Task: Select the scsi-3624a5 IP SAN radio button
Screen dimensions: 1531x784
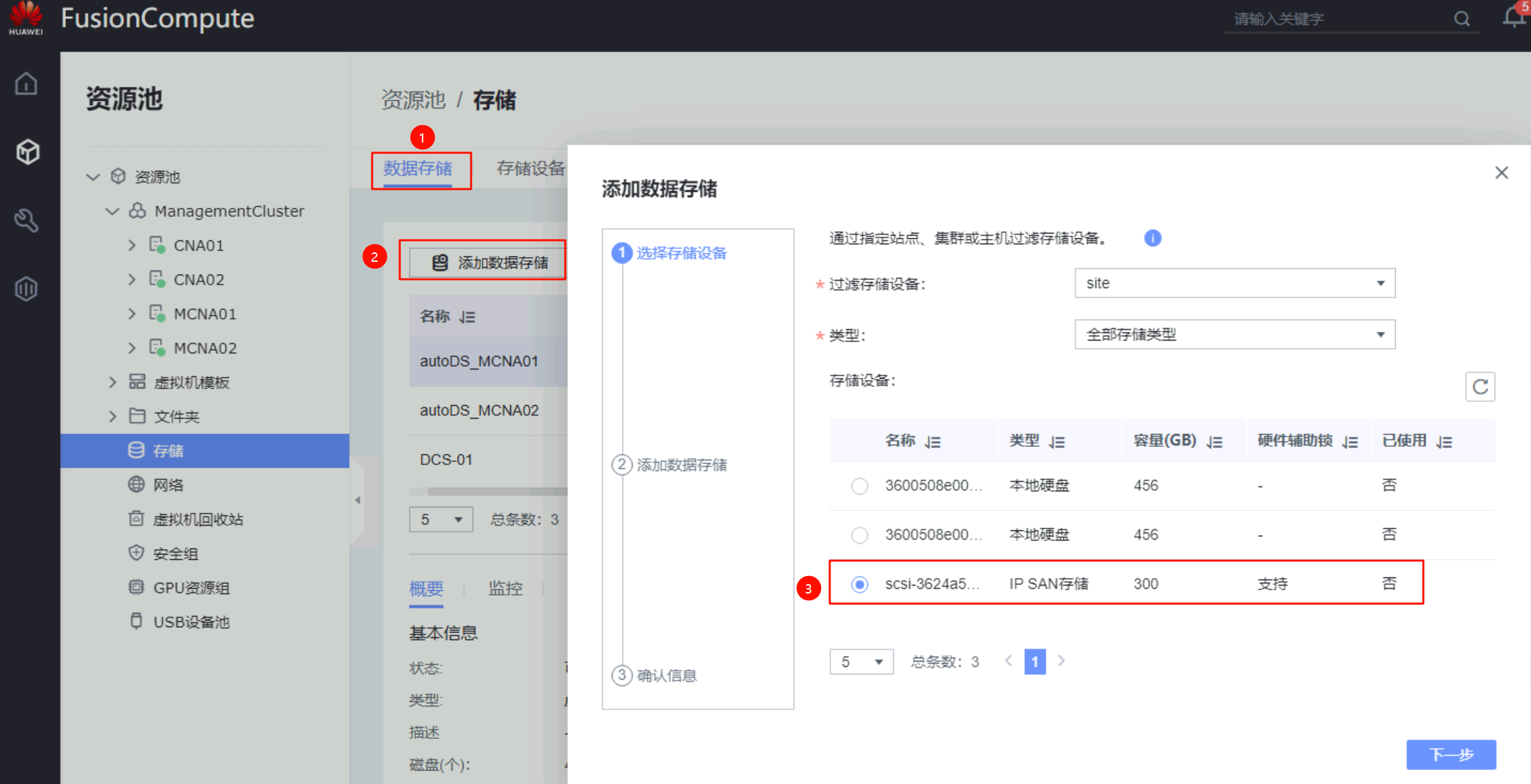Action: (859, 584)
